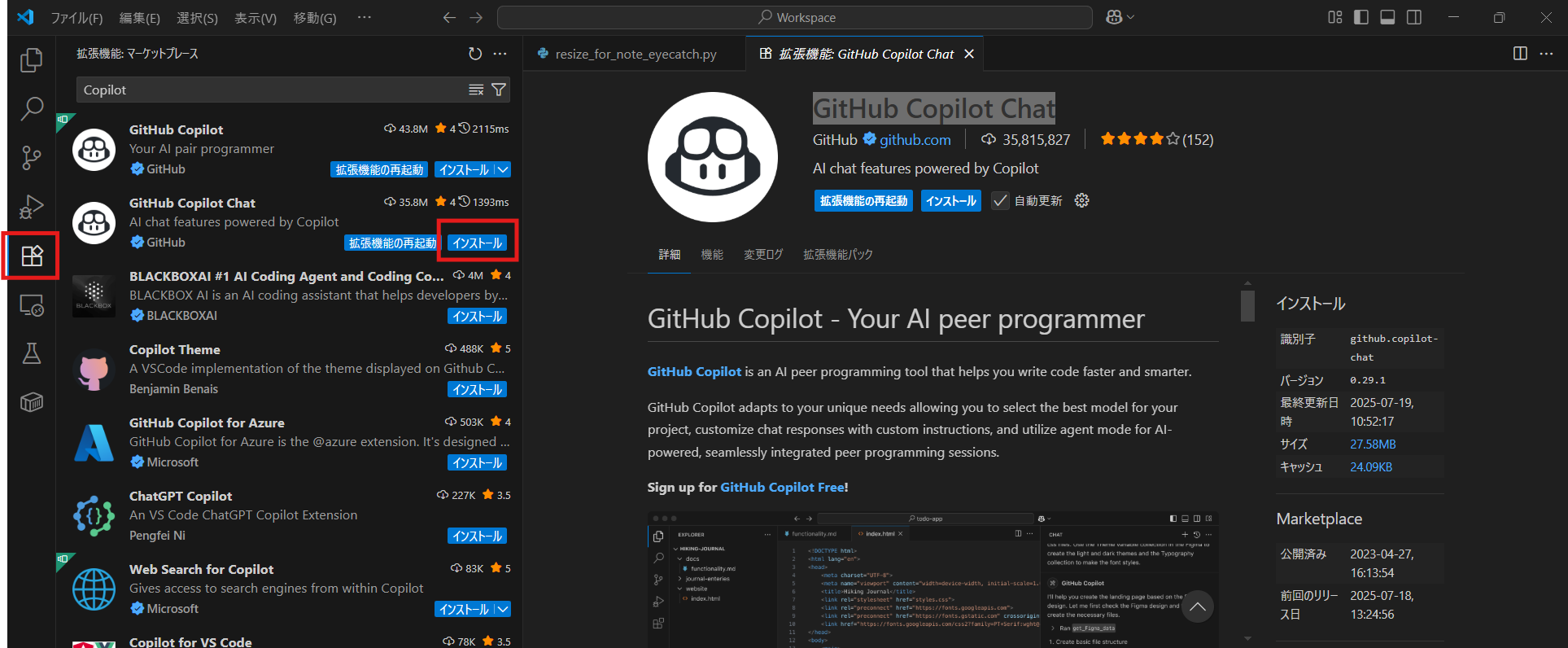The width and height of the screenshot is (1568, 648).
Task: Open GitHub Copilot link in description
Action: (x=694, y=371)
